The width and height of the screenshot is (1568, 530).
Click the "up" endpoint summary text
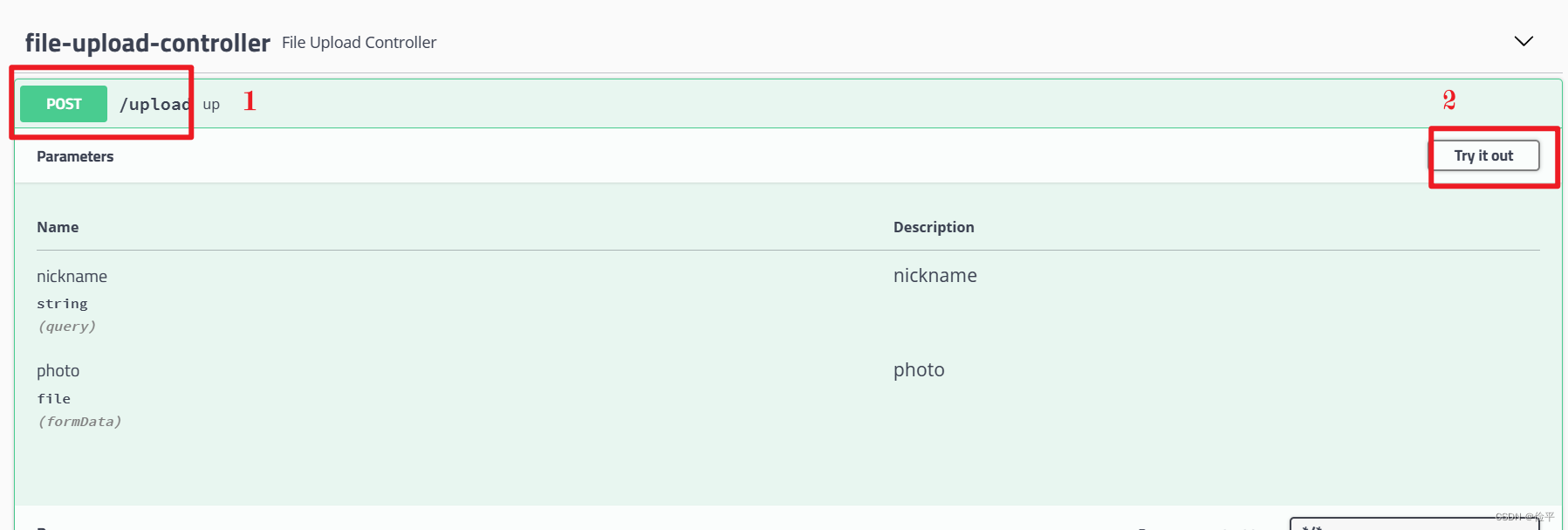coord(211,105)
